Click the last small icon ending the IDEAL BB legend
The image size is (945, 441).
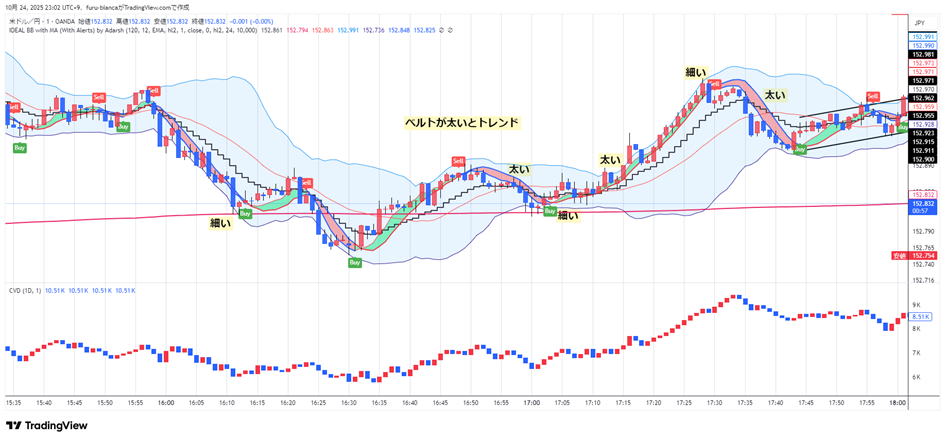click(451, 30)
